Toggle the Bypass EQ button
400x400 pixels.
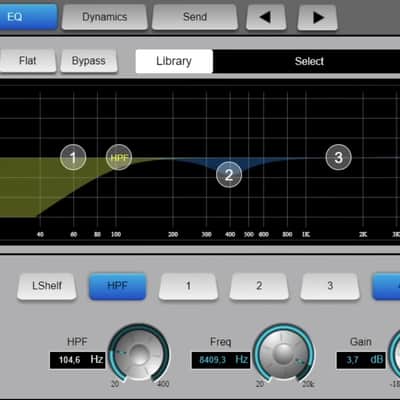(89, 61)
